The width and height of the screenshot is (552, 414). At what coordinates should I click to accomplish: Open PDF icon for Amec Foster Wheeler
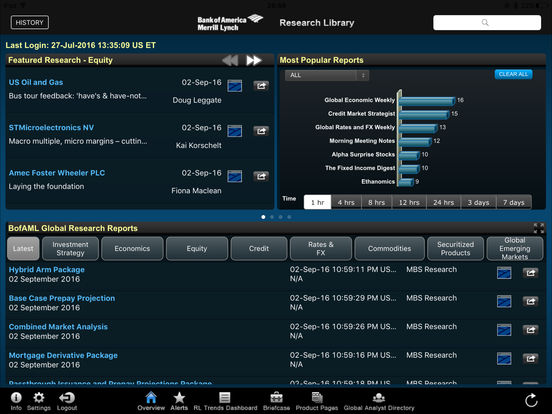[234, 176]
